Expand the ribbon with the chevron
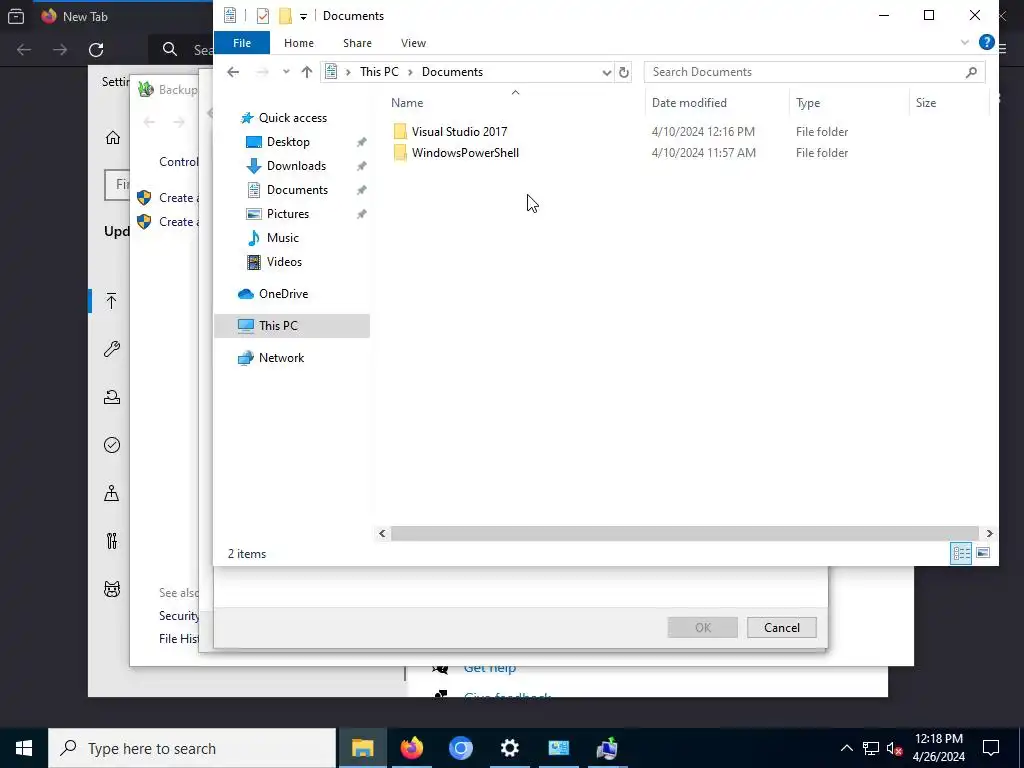Screen dimensions: 1024x768 point(965,43)
